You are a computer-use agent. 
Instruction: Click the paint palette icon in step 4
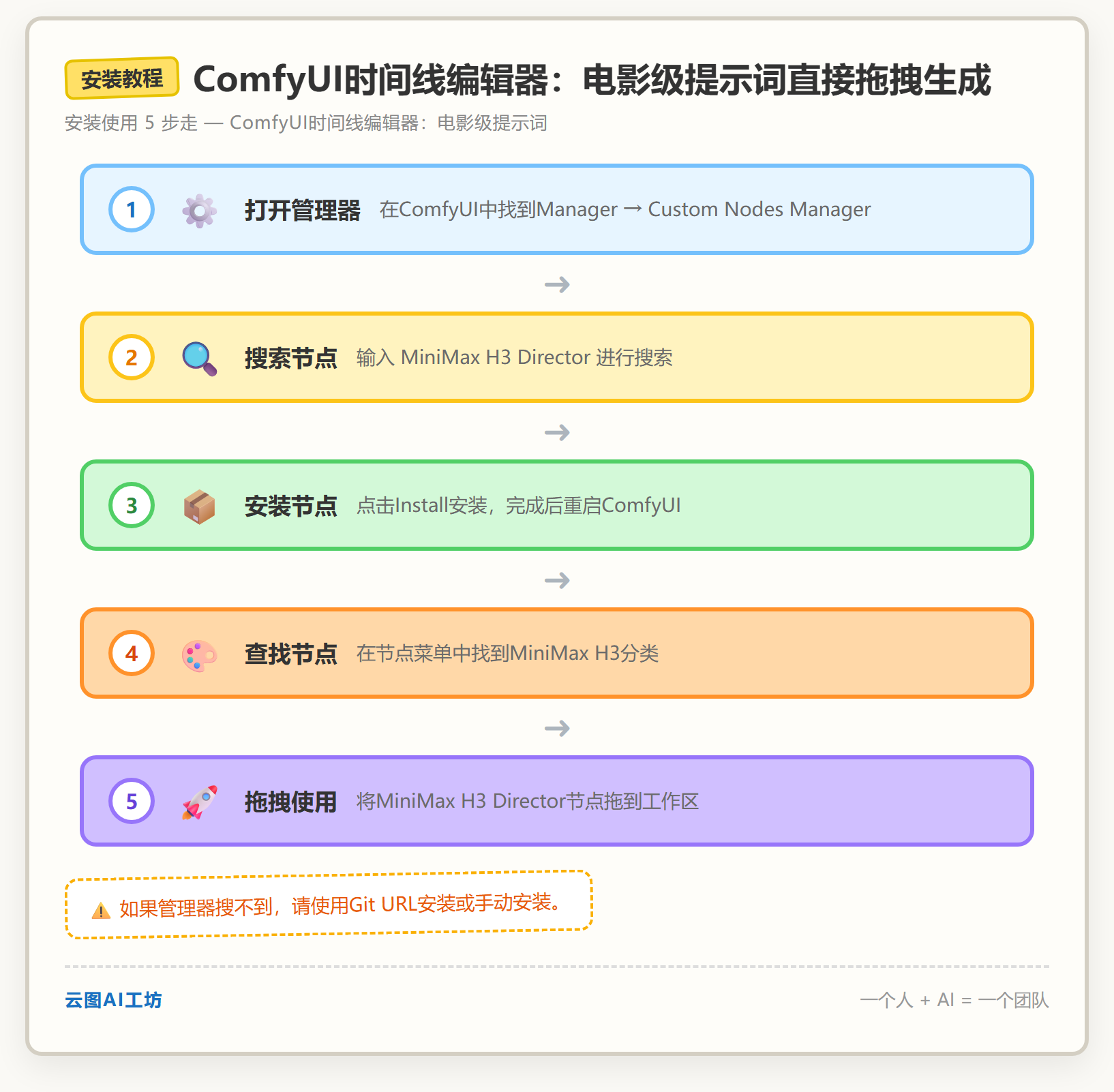(x=199, y=655)
